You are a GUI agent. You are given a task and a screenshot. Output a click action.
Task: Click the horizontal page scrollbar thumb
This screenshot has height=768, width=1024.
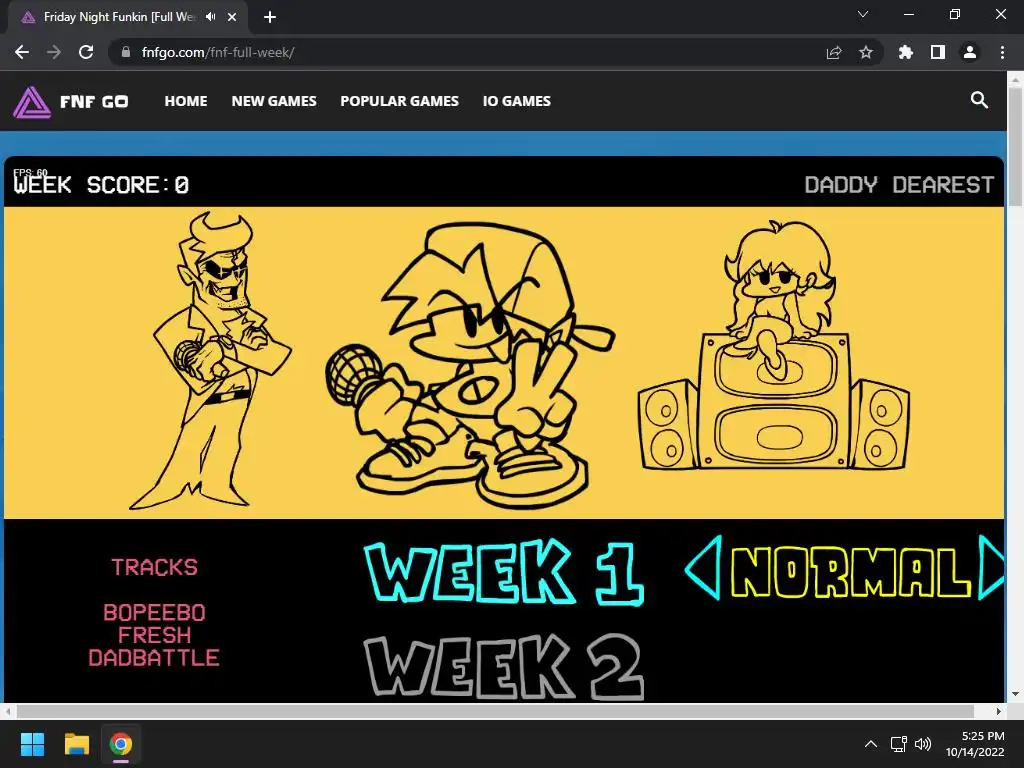(x=495, y=711)
